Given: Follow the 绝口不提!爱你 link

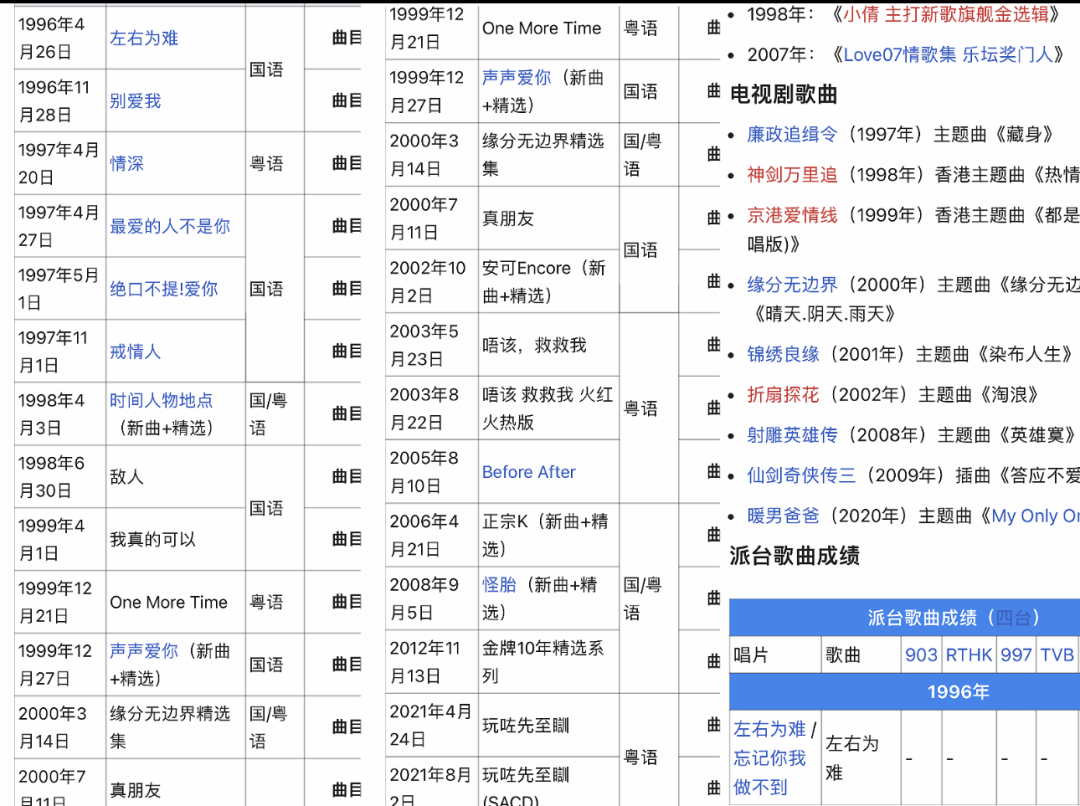Looking at the screenshot, I should click(163, 289).
